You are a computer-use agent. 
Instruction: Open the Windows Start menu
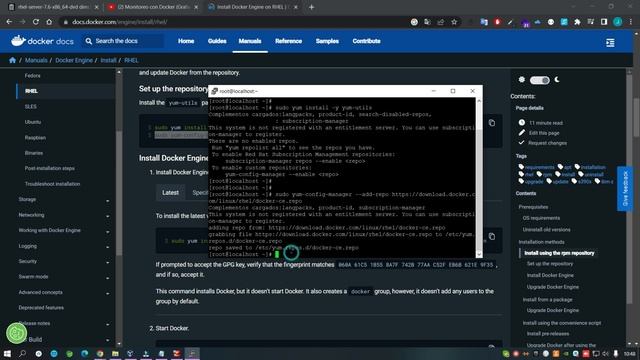pos(7,353)
